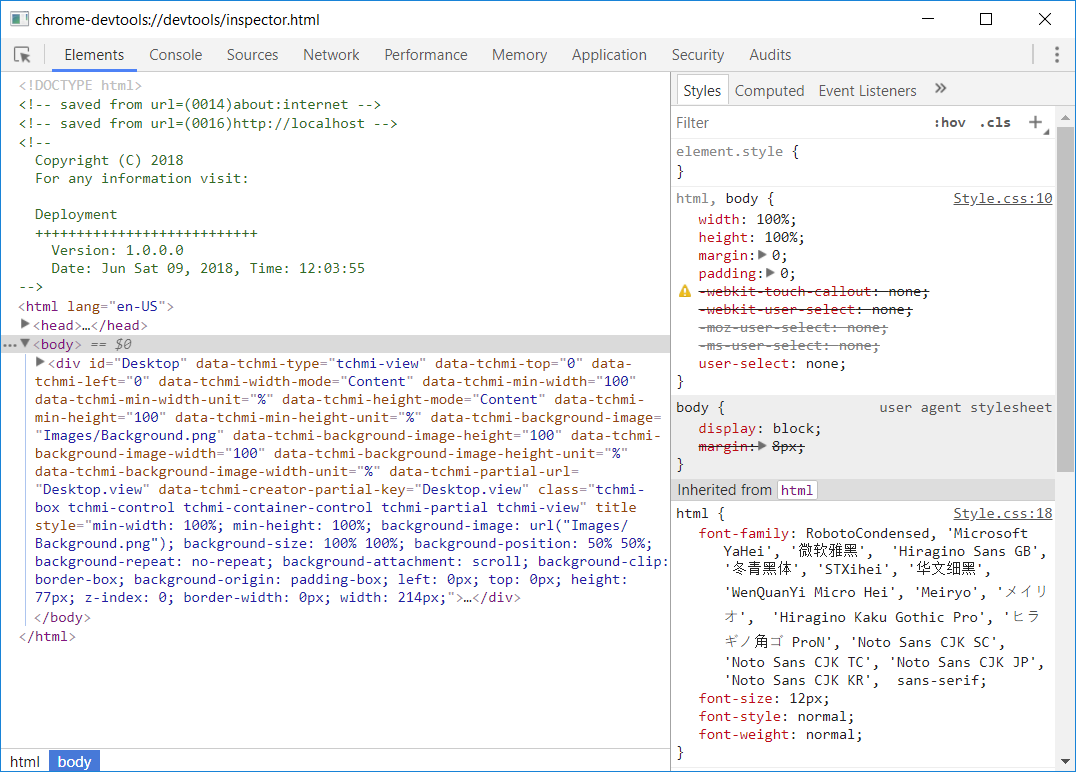Select body in the breadcrumb bar
Viewport: 1076px width, 772px height.
[x=74, y=762]
